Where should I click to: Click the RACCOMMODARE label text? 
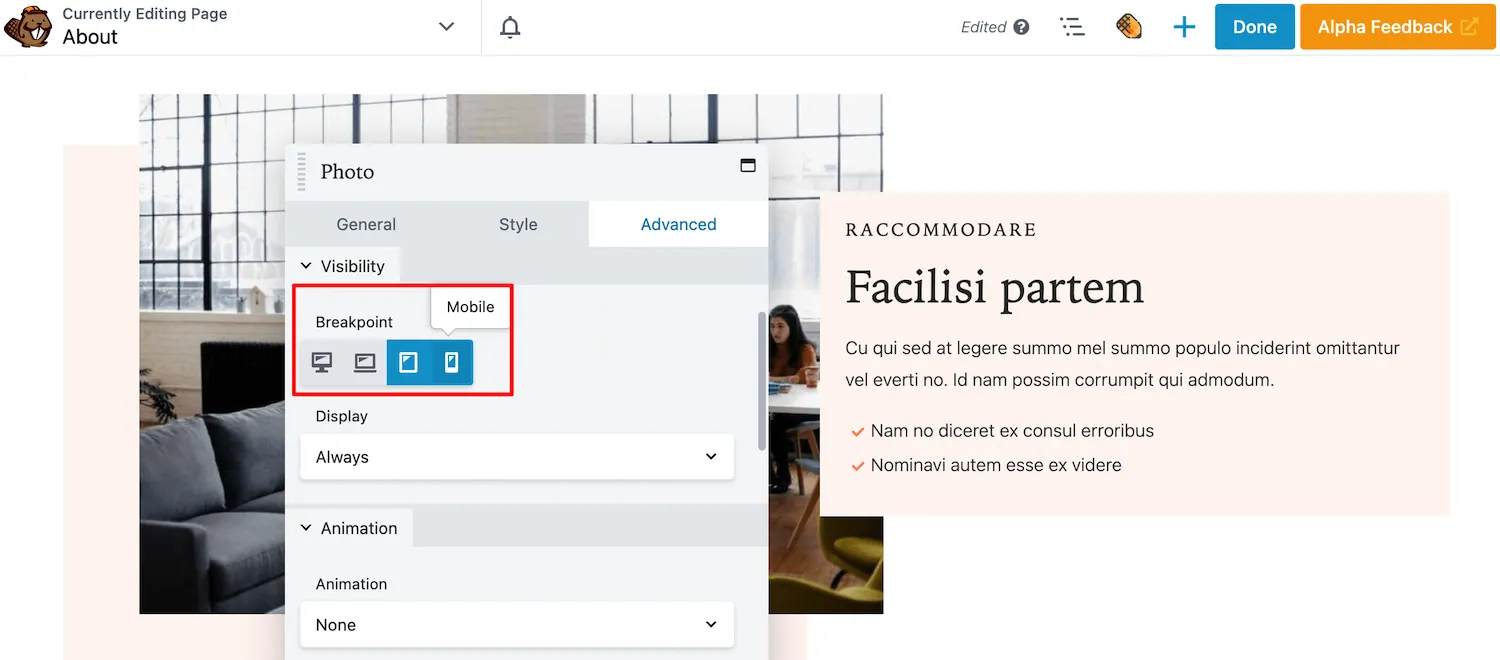click(x=941, y=230)
